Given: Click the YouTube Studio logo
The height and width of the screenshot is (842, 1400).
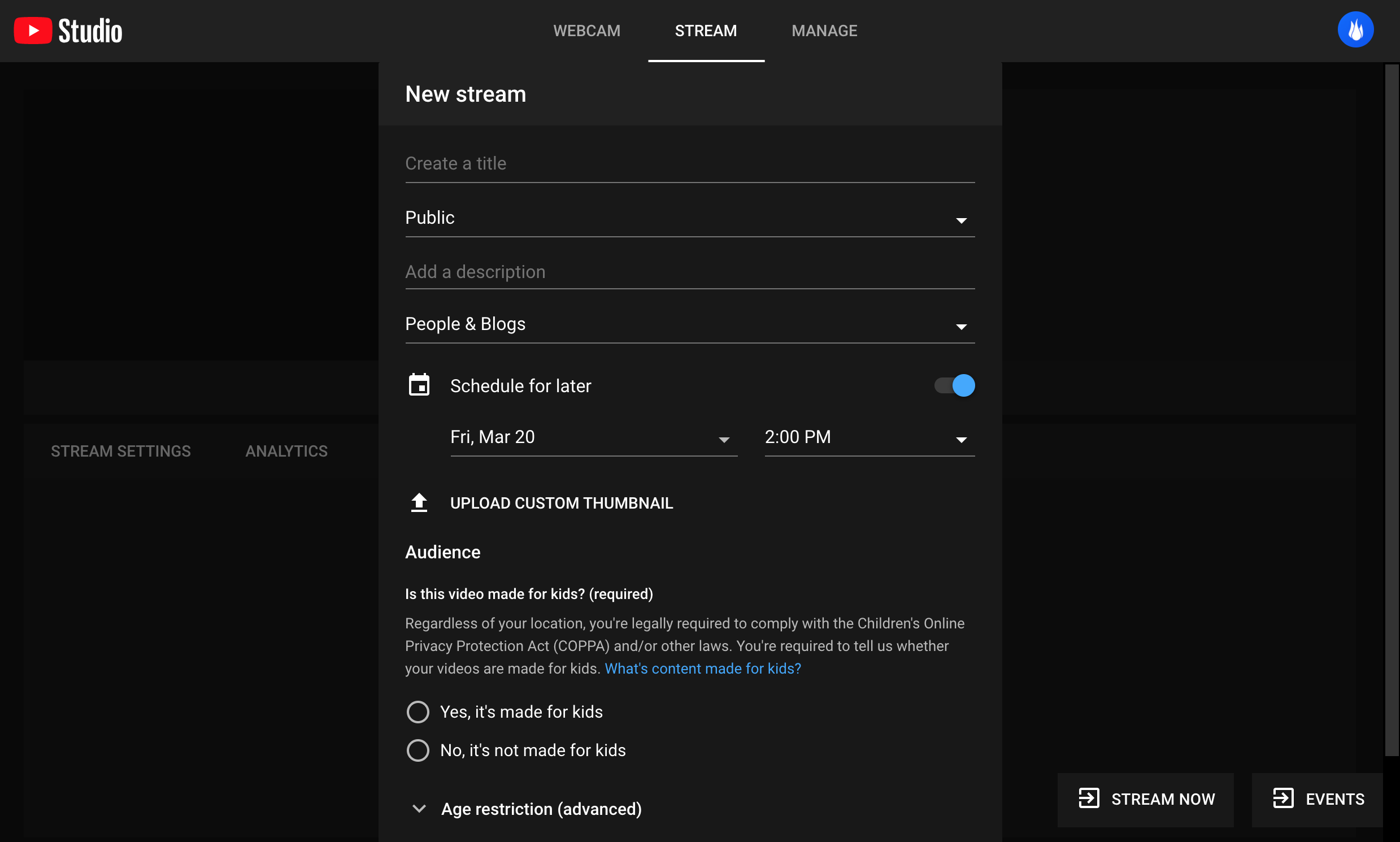Looking at the screenshot, I should [68, 31].
